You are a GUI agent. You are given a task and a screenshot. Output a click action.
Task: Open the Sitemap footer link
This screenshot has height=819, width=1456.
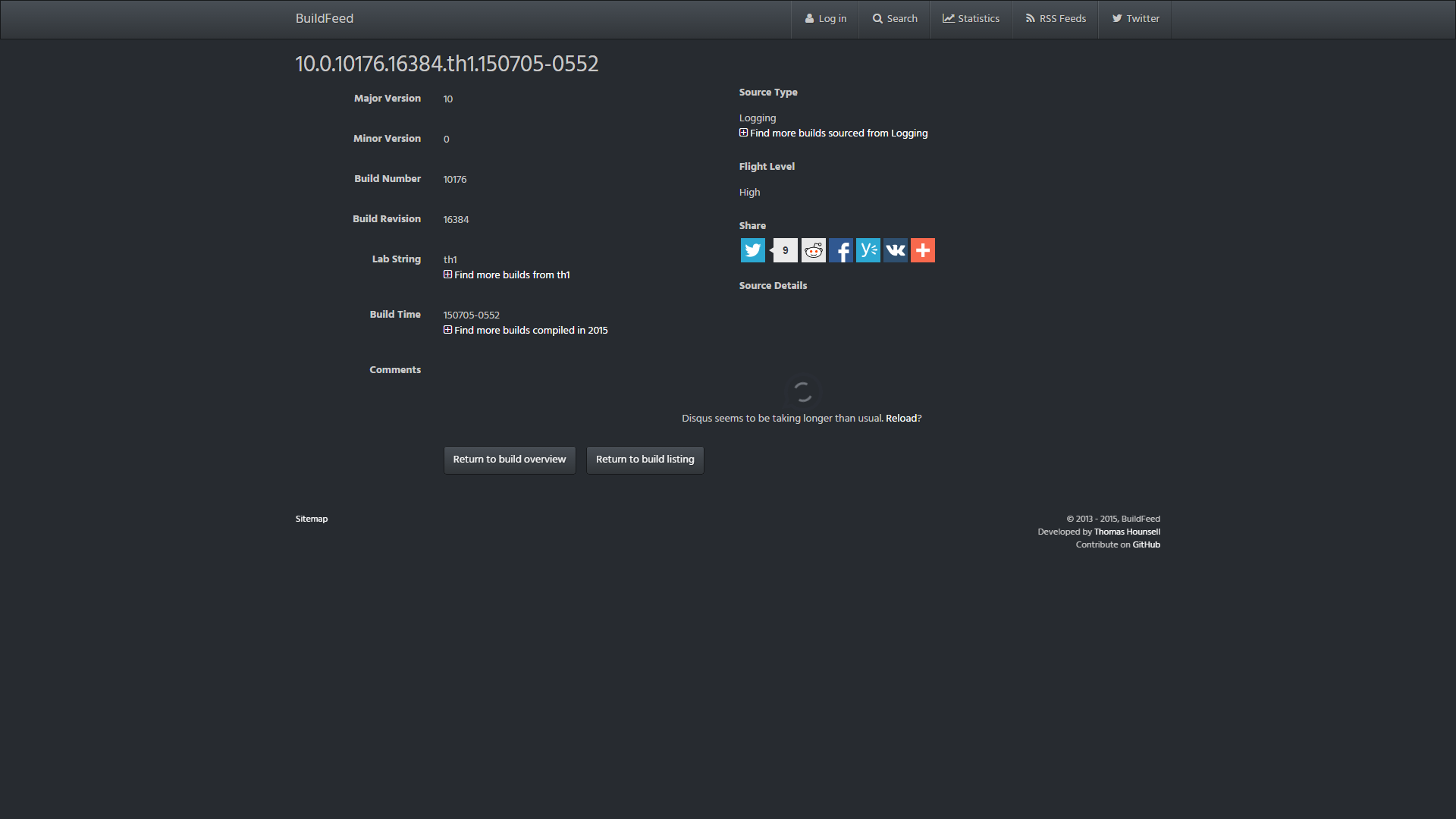point(312,519)
